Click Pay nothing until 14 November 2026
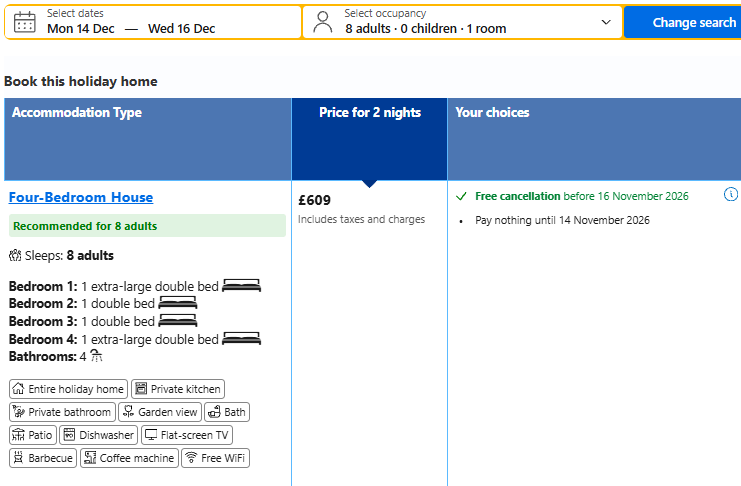 pyautogui.click(x=562, y=220)
